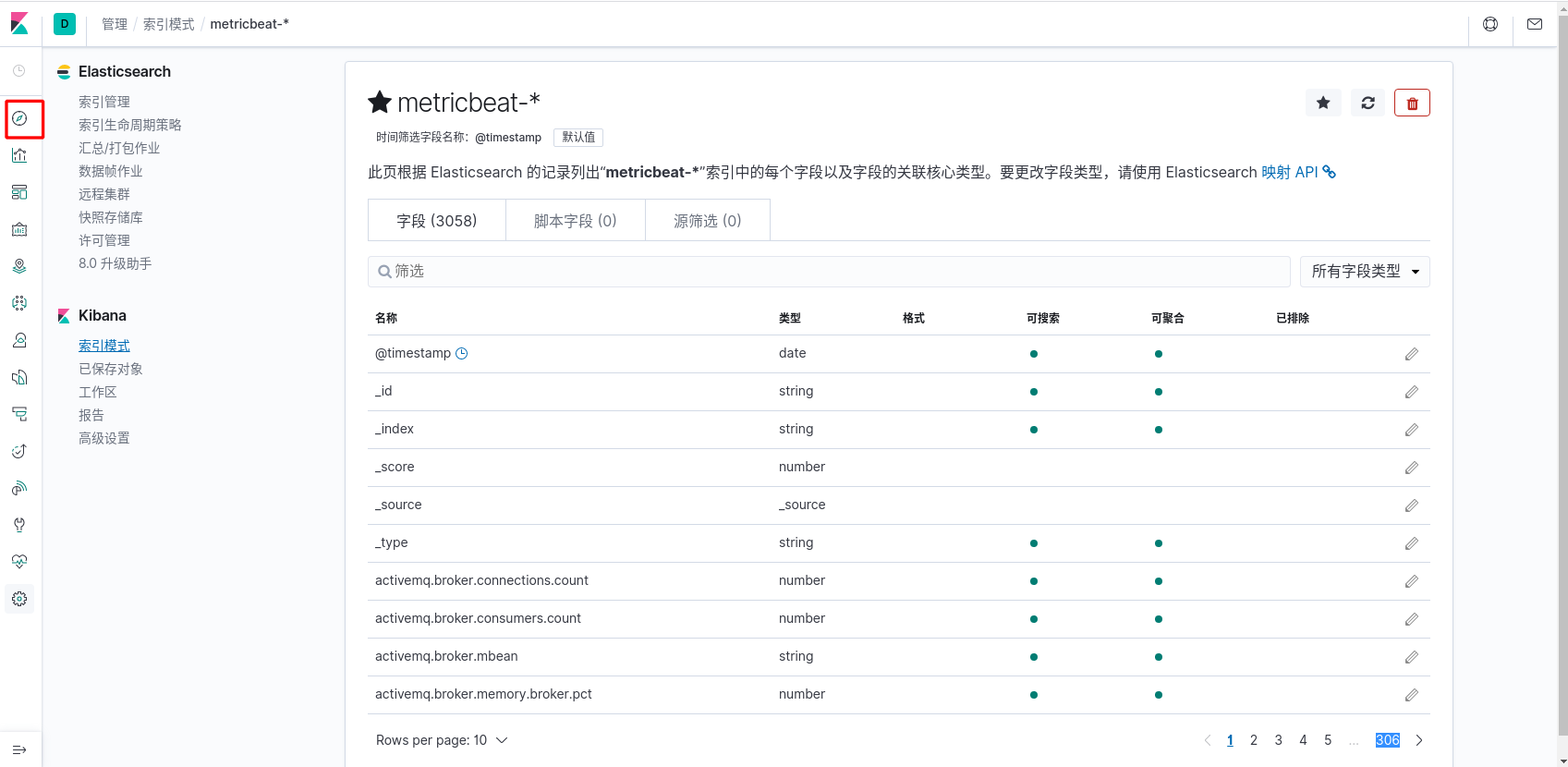Open the Infrastructure icon in sidebar
Screen dimensions: 1568x767
point(19,340)
